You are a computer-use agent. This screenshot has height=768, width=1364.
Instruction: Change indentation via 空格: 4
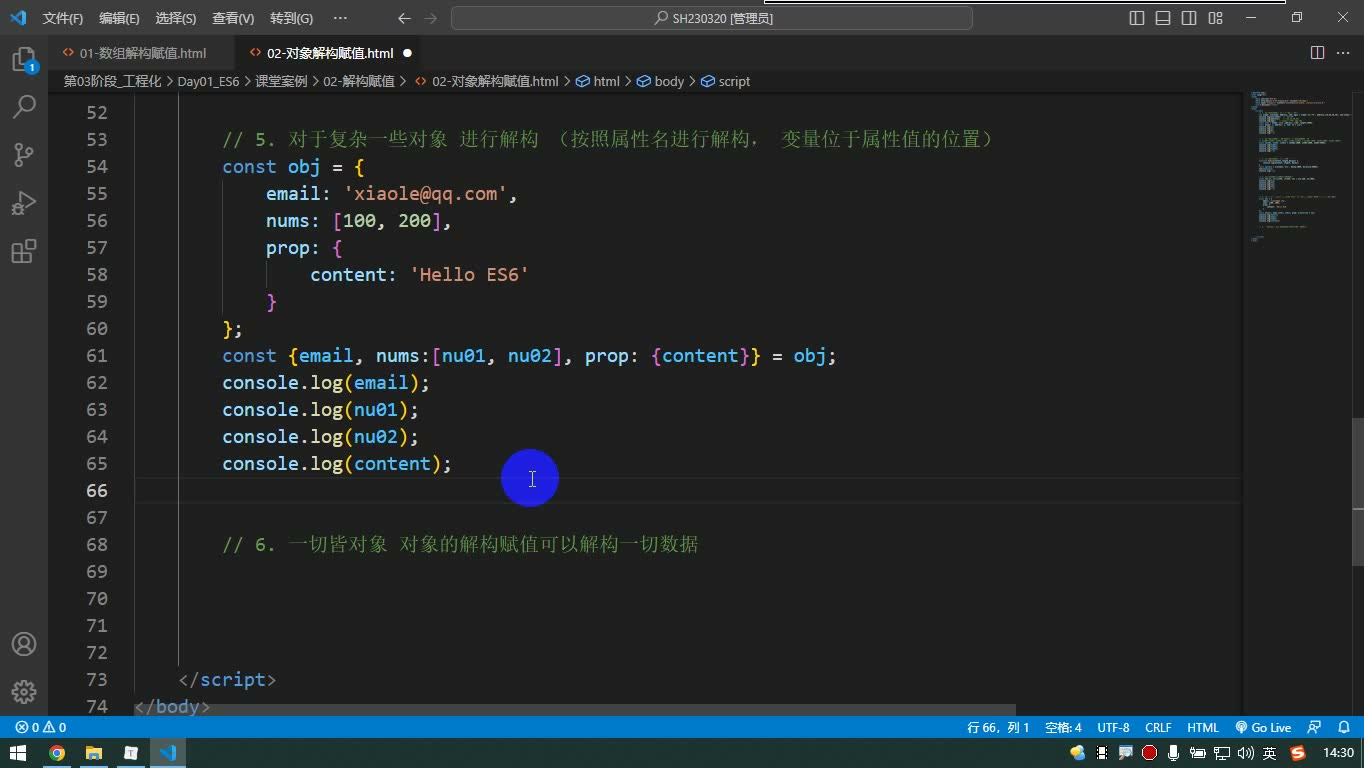[x=1063, y=727]
